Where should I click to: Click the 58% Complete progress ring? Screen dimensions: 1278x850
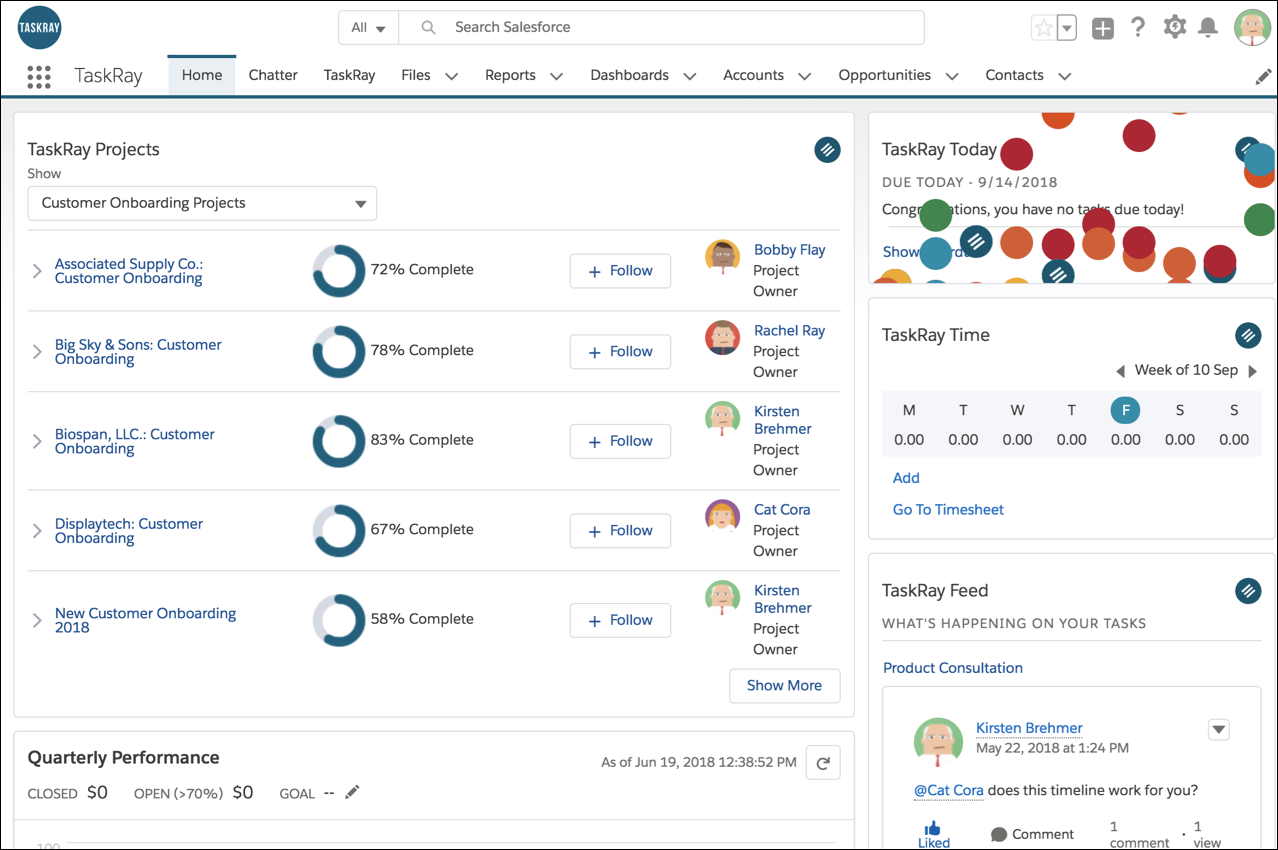(x=339, y=620)
